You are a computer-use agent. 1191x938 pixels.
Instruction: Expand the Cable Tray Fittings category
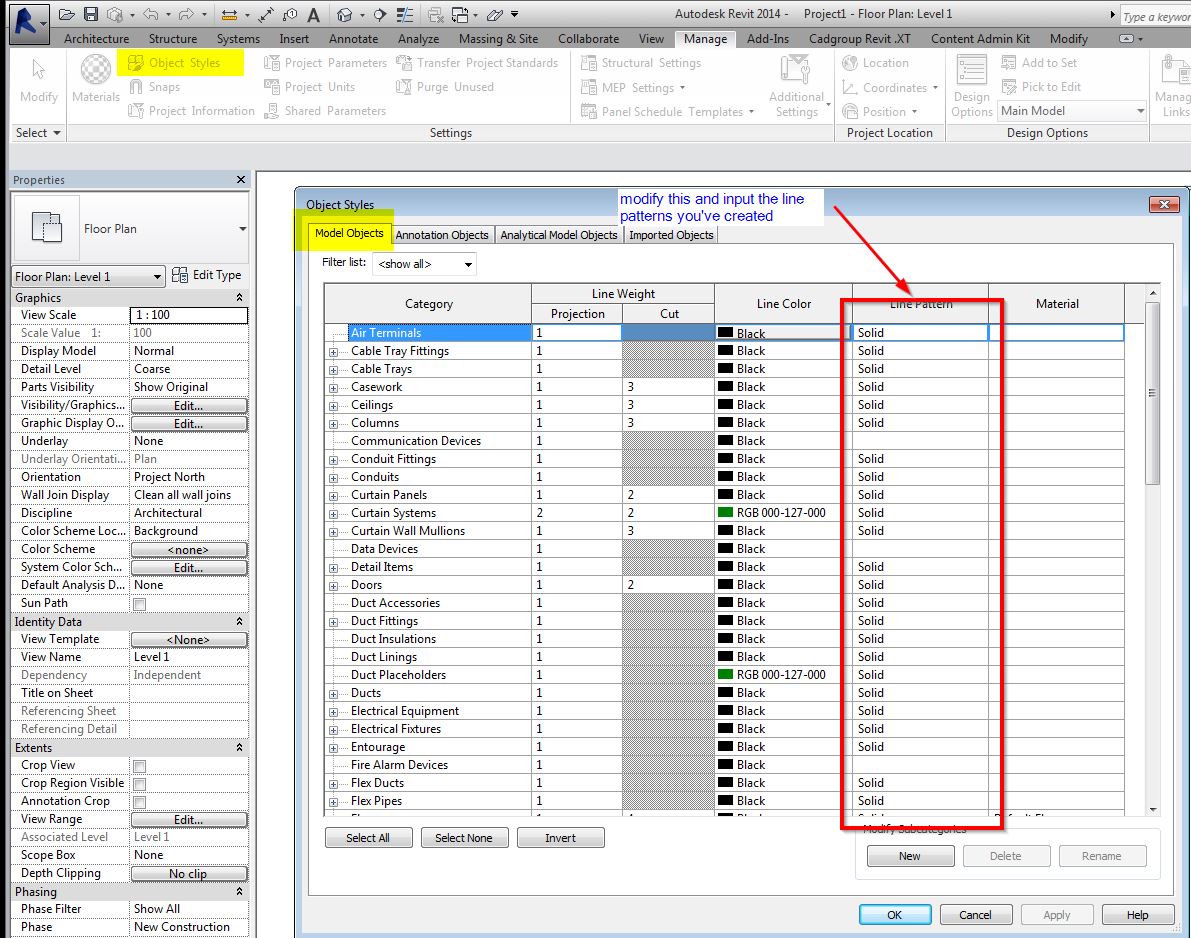coord(333,352)
